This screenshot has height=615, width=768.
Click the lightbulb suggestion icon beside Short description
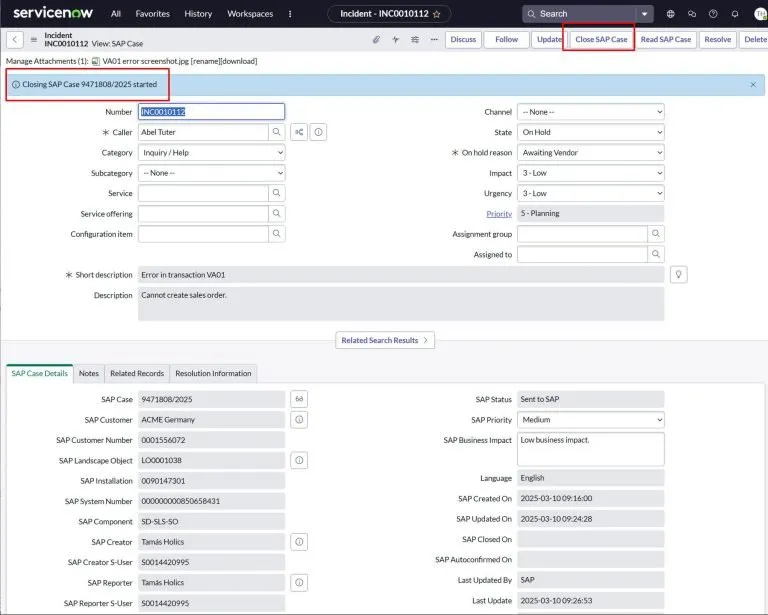click(678, 275)
